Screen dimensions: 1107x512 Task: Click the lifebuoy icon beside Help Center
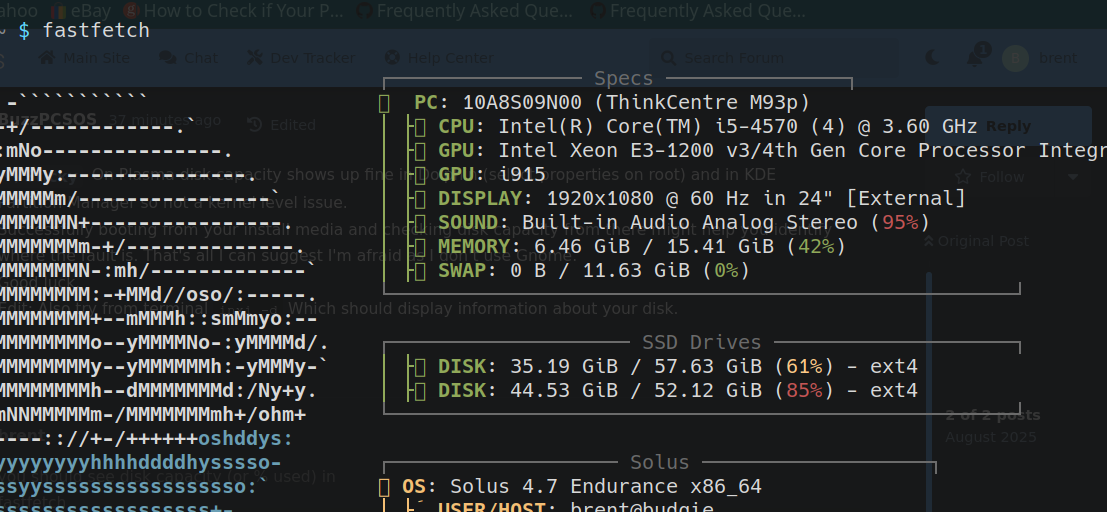pyautogui.click(x=392, y=58)
